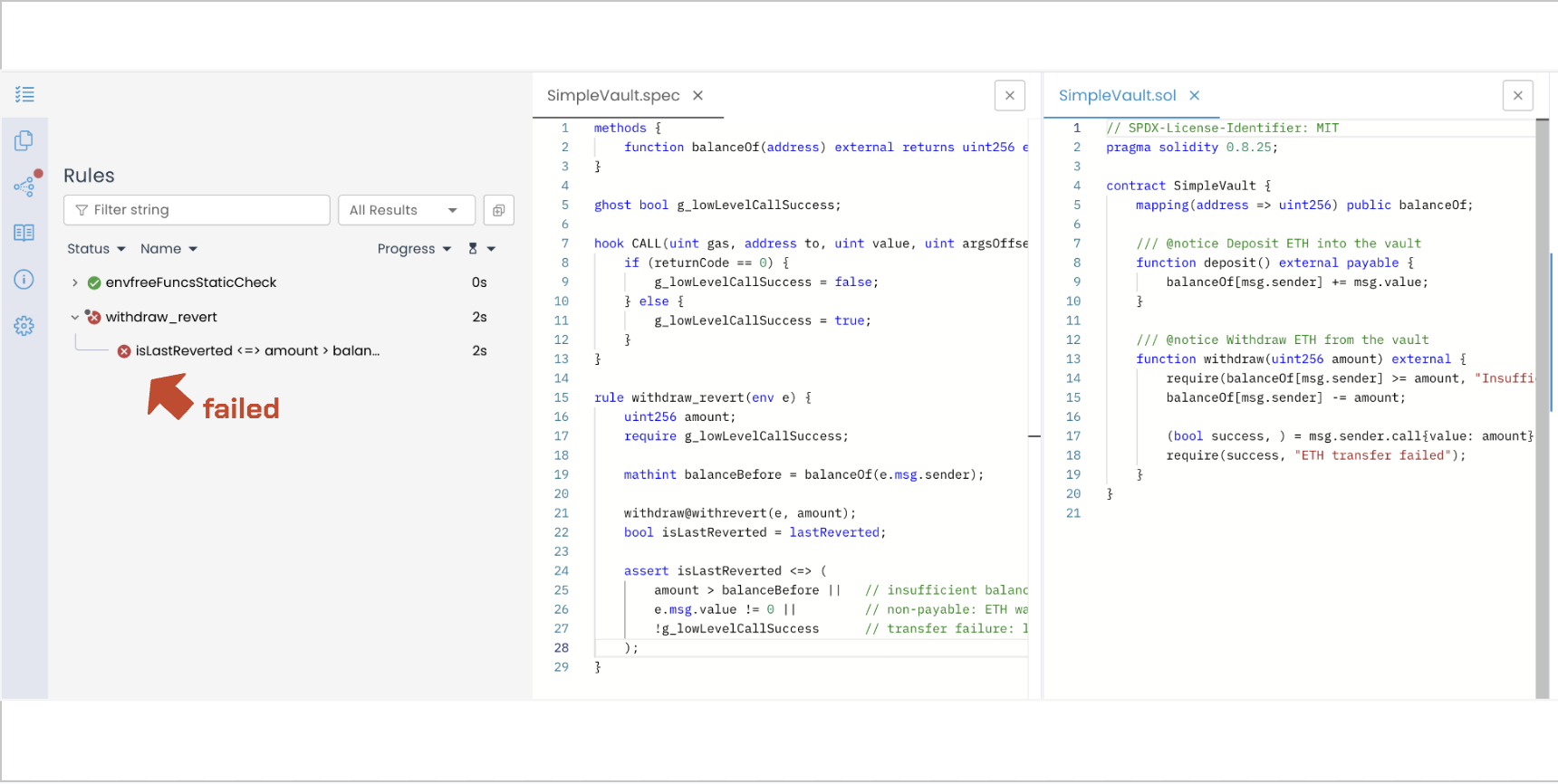
Task: Click the files copy icon in sidebar
Action: [x=24, y=140]
